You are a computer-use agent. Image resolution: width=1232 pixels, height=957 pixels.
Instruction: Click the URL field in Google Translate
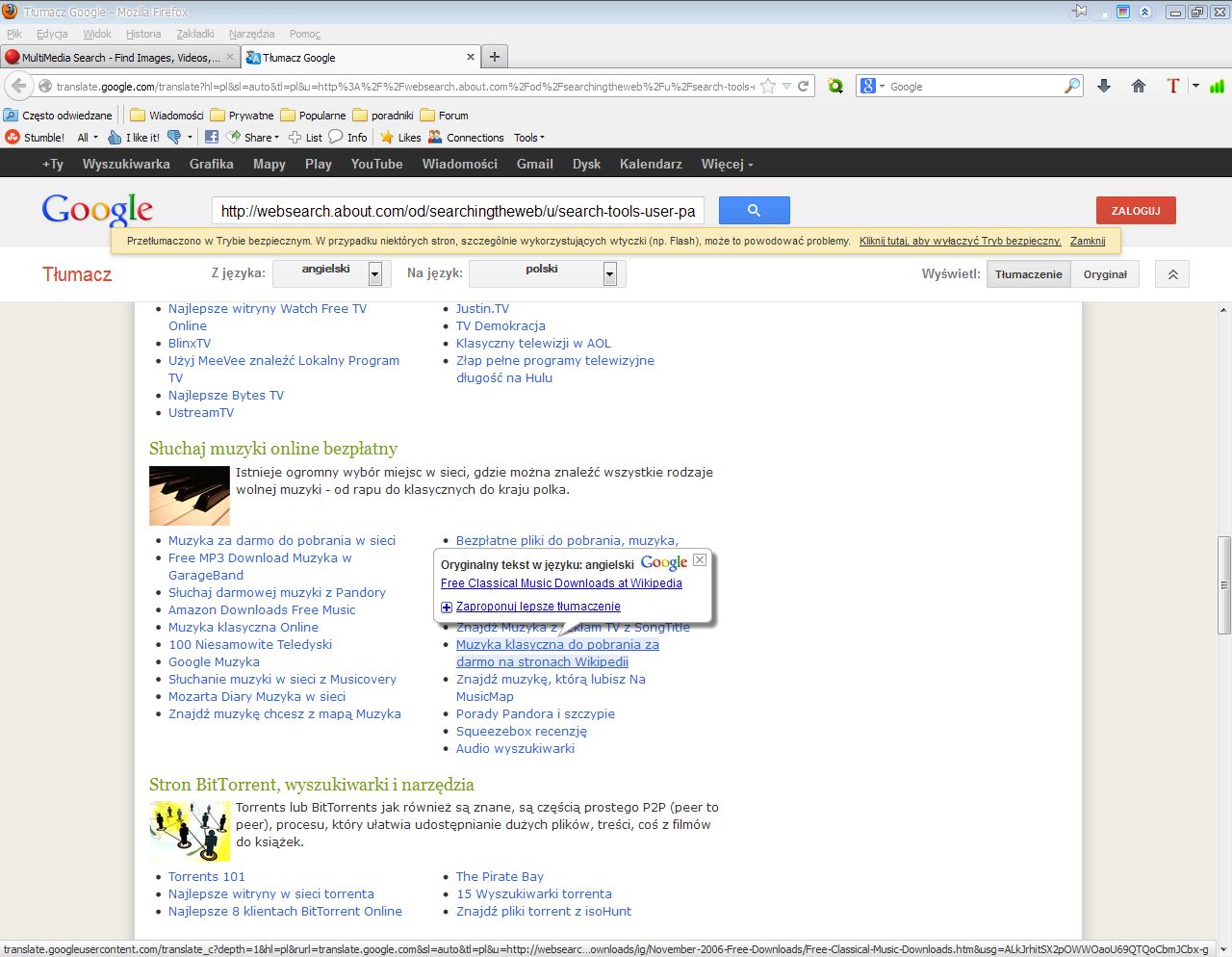(x=458, y=211)
